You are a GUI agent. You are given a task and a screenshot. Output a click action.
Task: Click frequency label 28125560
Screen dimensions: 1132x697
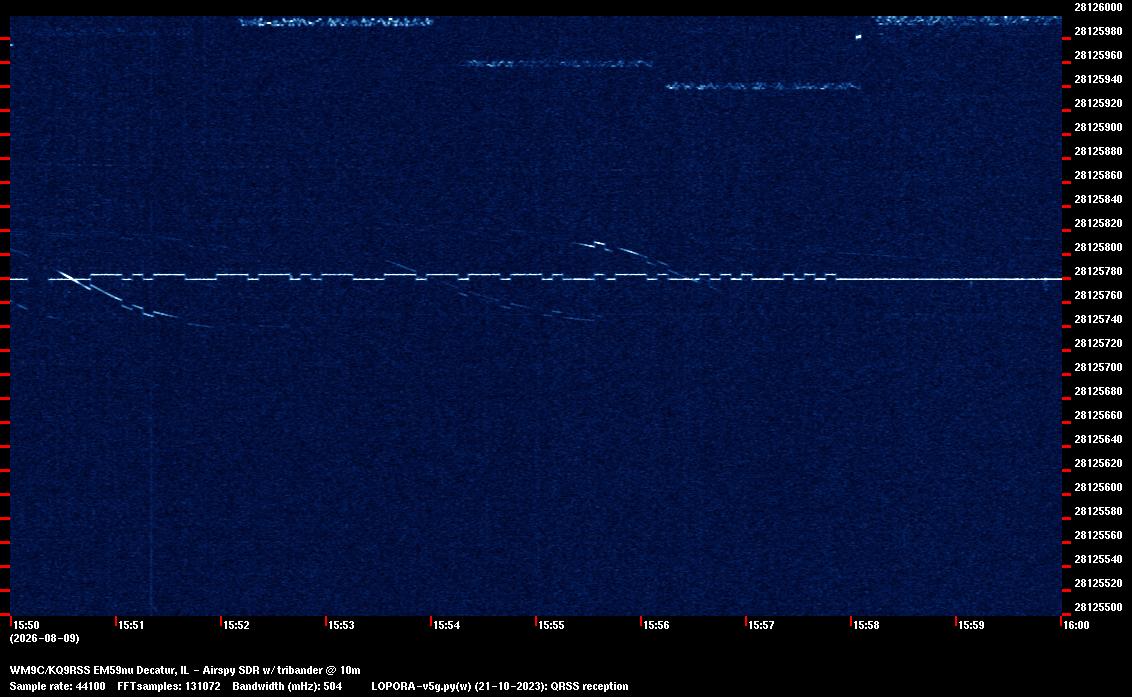click(x=1098, y=535)
